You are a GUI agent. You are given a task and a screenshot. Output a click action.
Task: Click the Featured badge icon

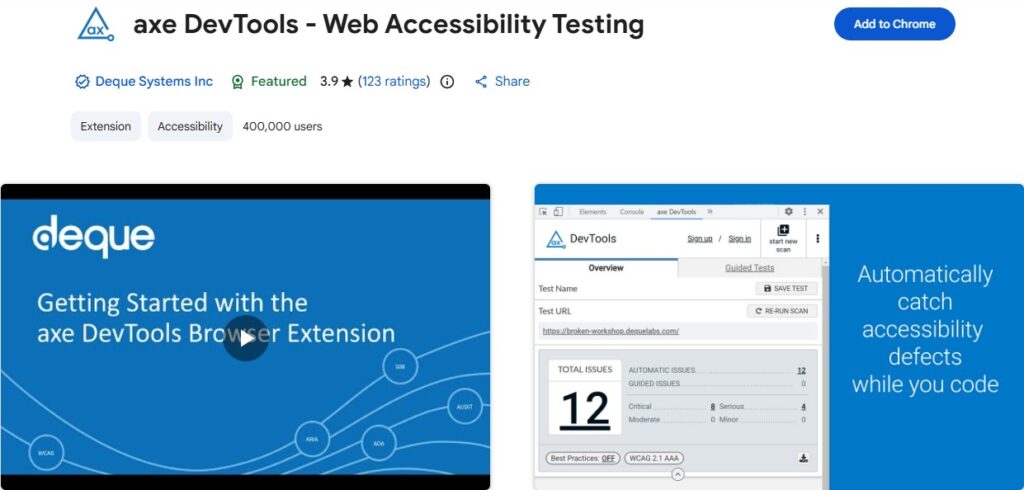pyautogui.click(x=237, y=82)
